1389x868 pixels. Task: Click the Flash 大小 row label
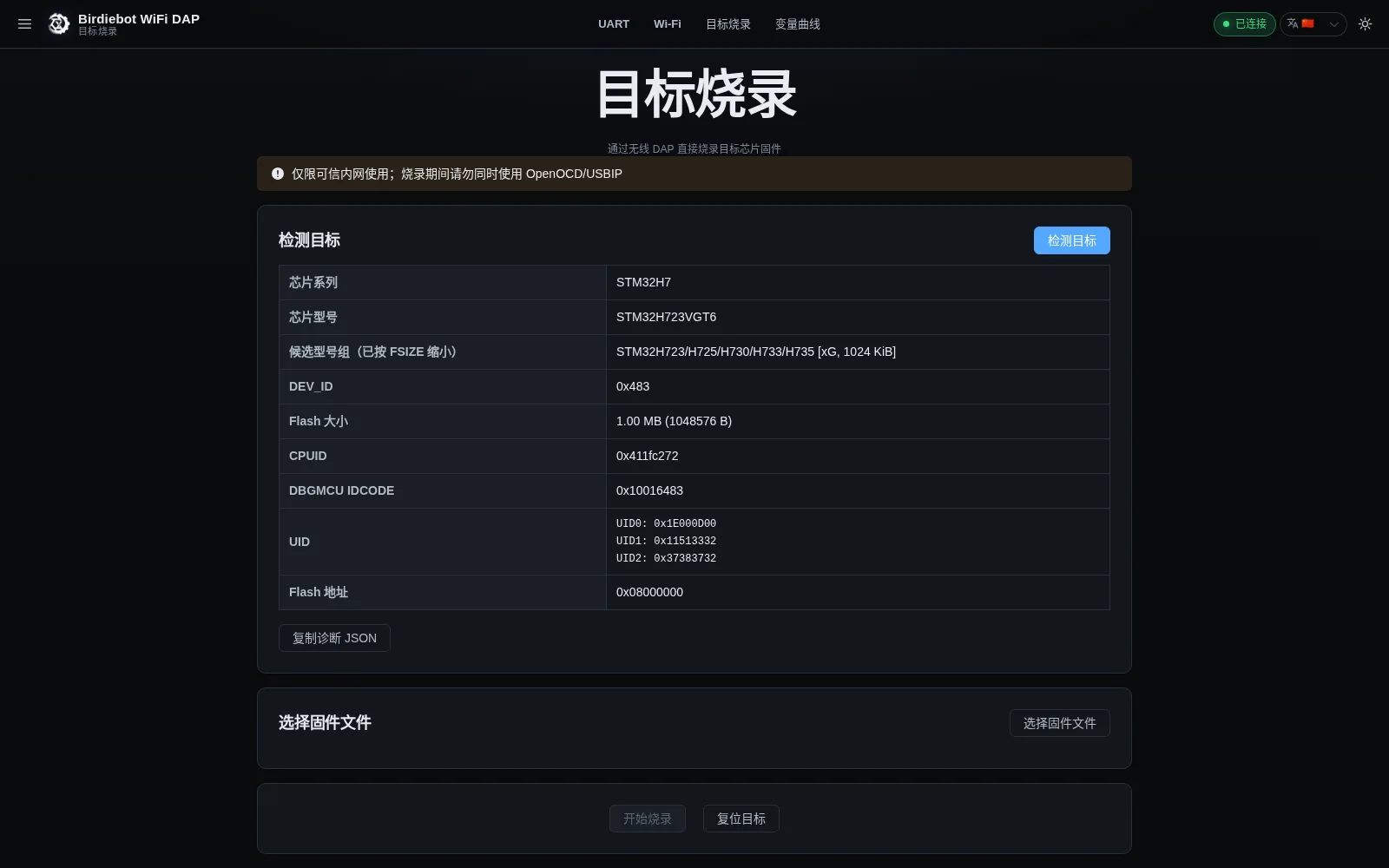[x=319, y=421]
